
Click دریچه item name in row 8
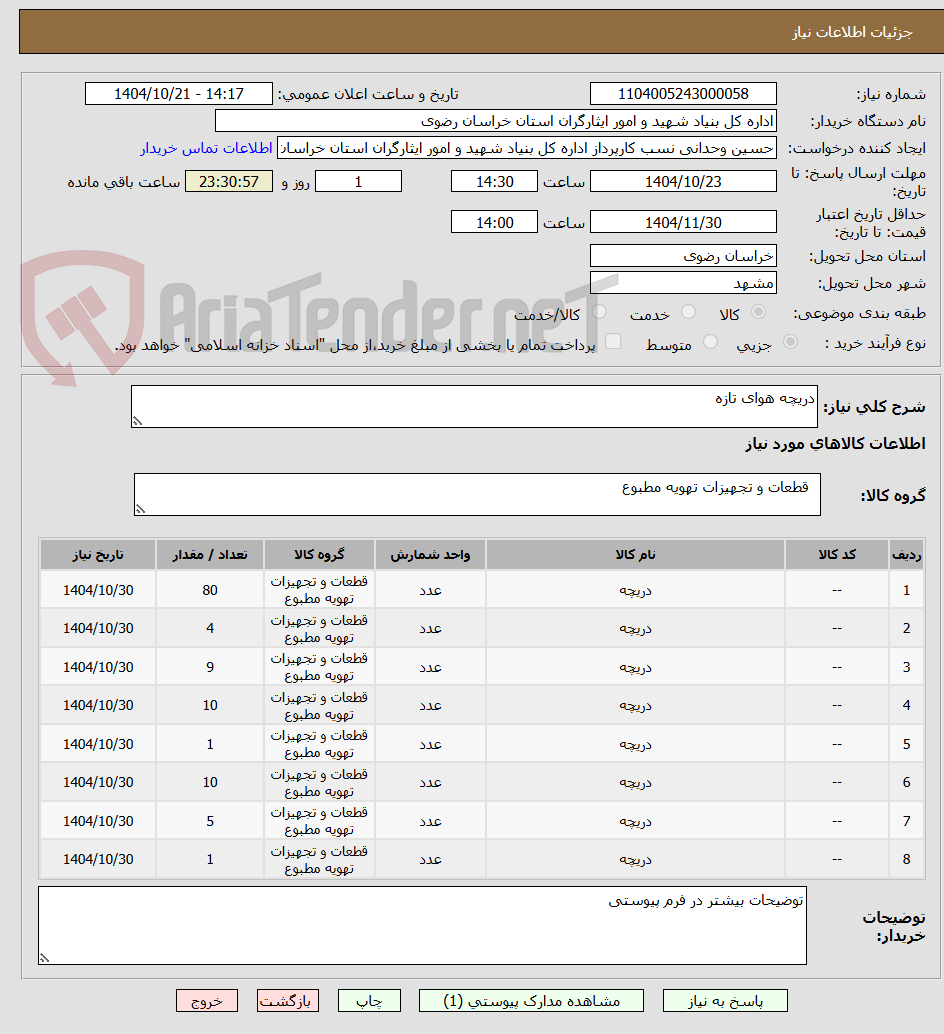(x=635, y=859)
